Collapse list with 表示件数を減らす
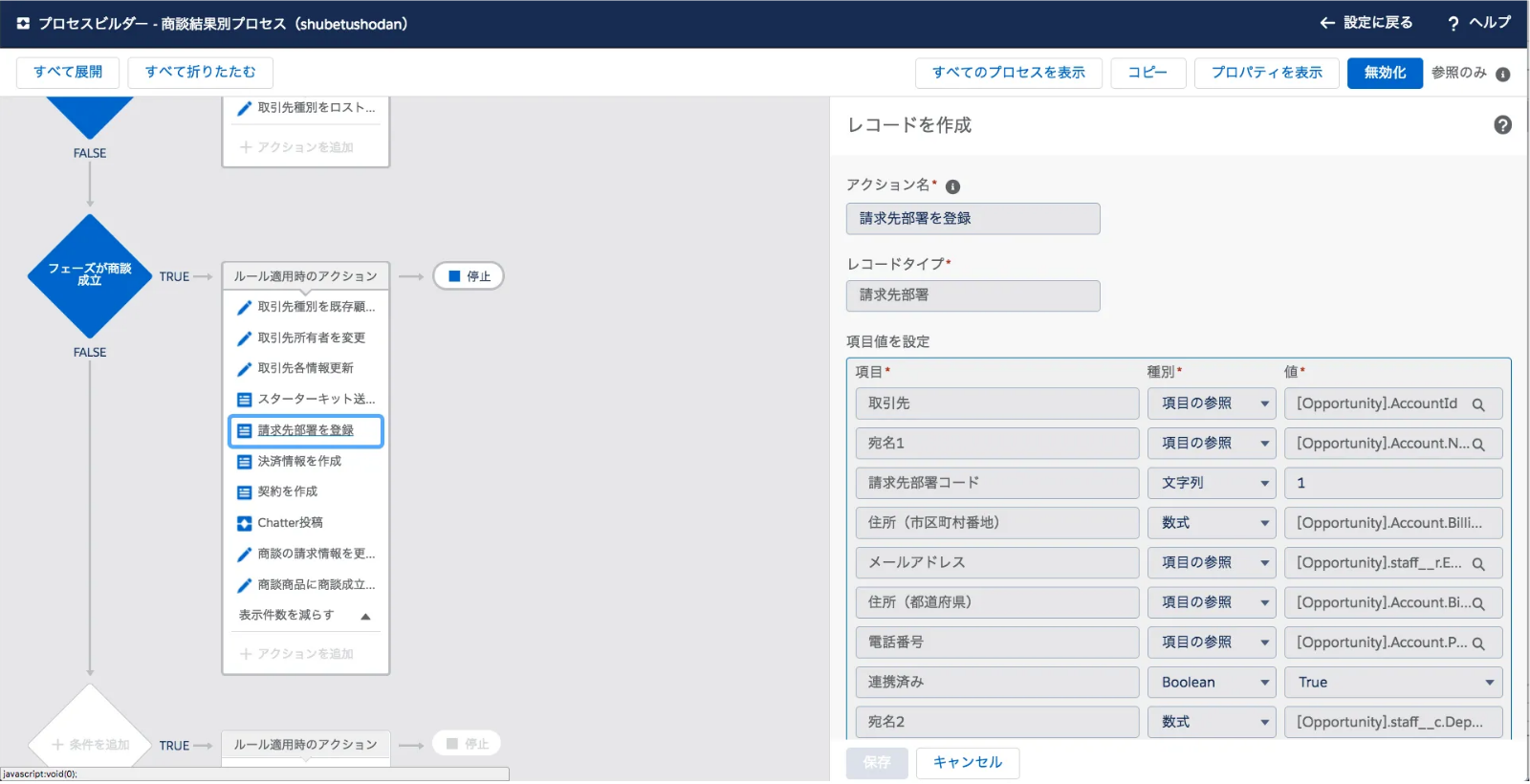Screen dimensions: 1530x784 (304, 615)
